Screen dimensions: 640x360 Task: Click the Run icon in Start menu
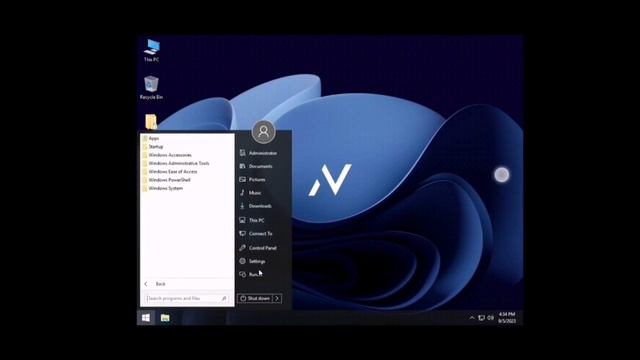tap(242, 274)
